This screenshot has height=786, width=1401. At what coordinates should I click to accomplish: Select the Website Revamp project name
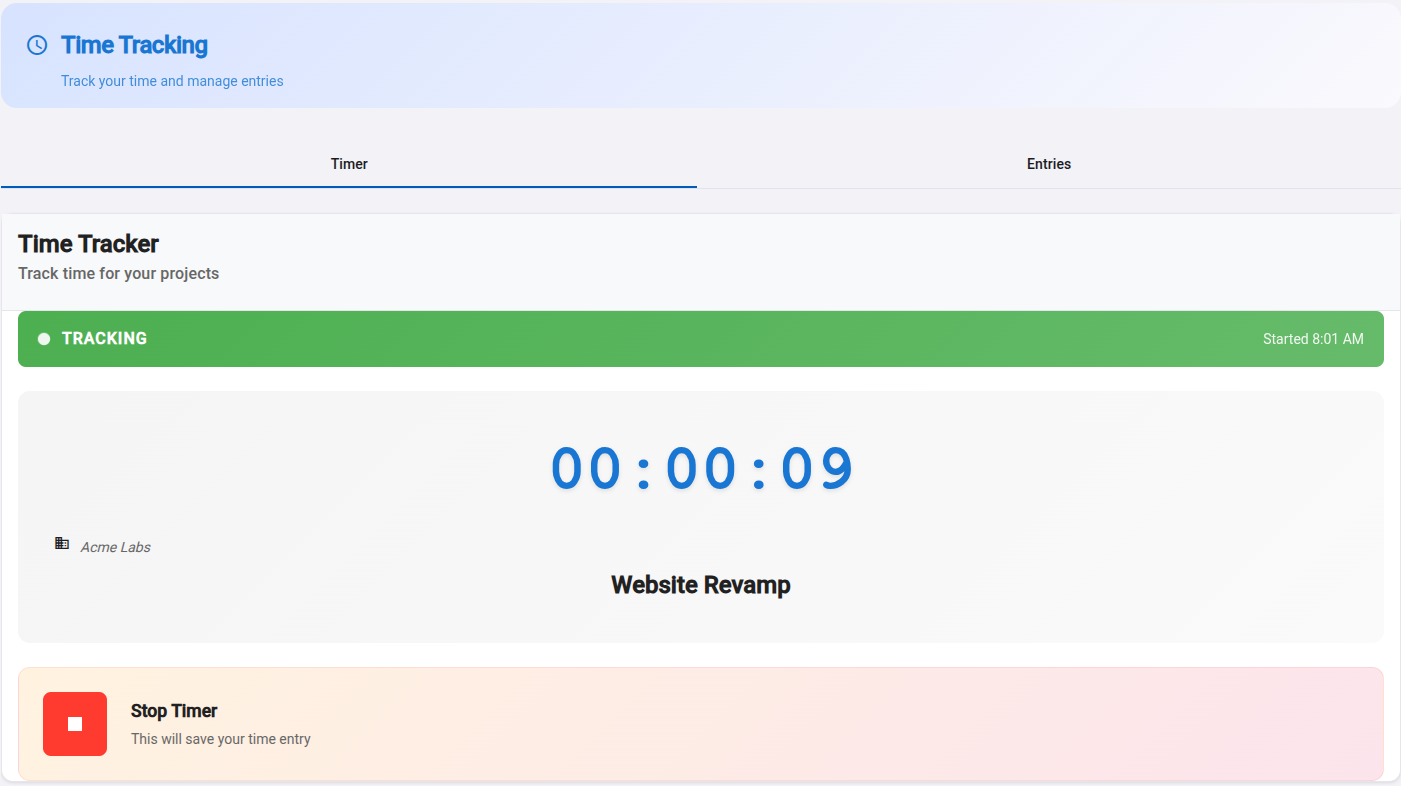[x=700, y=585]
